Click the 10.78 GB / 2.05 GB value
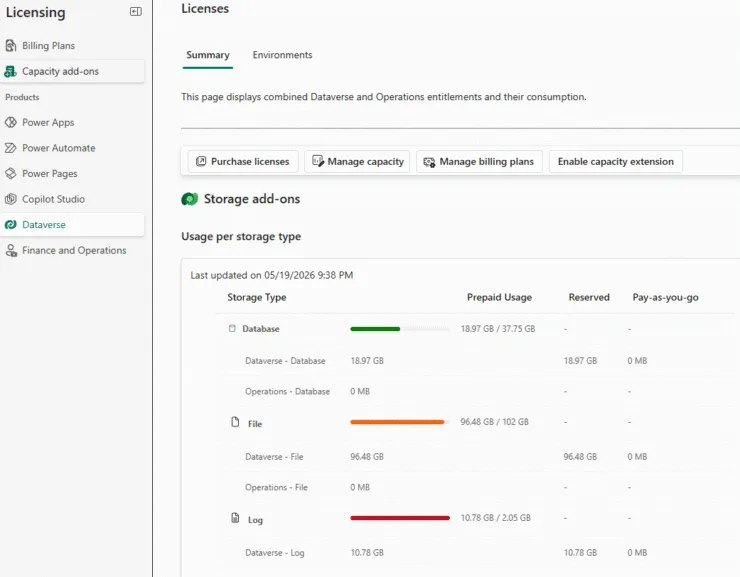This screenshot has width=740, height=577. 496,518
